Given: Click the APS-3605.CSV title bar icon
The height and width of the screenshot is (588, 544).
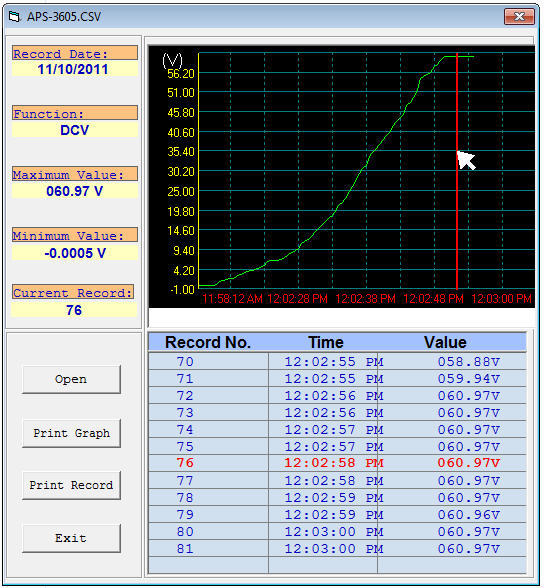Looking at the screenshot, I should pyautogui.click(x=14, y=17).
